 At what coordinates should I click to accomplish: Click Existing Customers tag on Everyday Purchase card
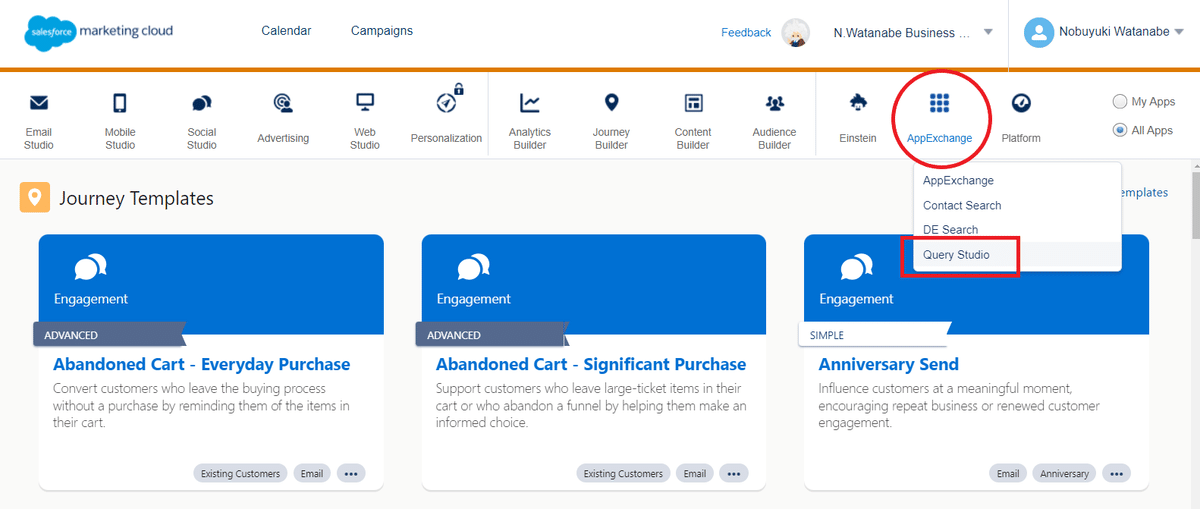tap(241, 473)
